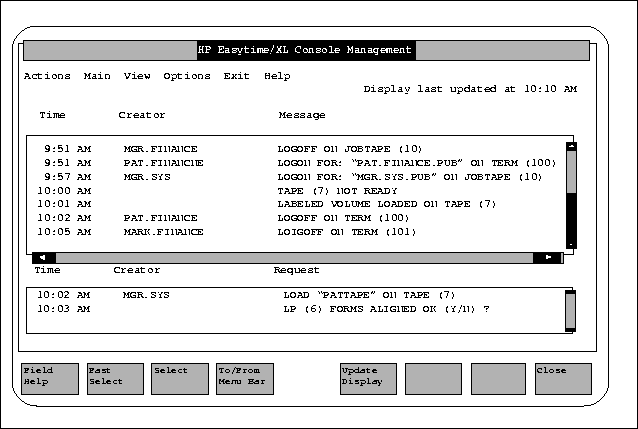Image resolution: width=638 pixels, height=429 pixels.
Task: Click the requests list vertical scrollbar
Action: (x=570, y=311)
